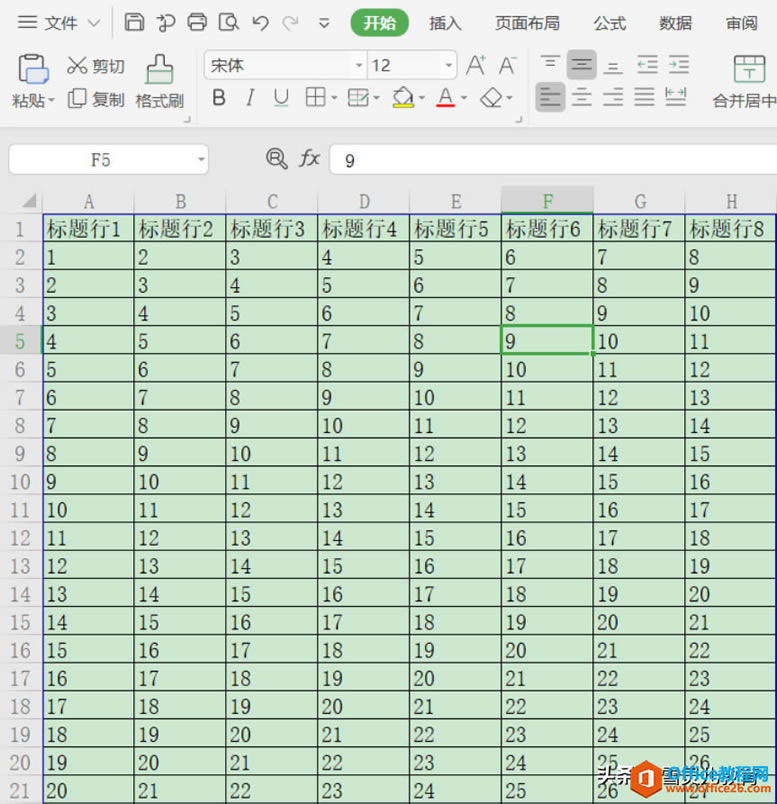Click the Name Box showing F5
This screenshot has width=777, height=804.
(101, 159)
